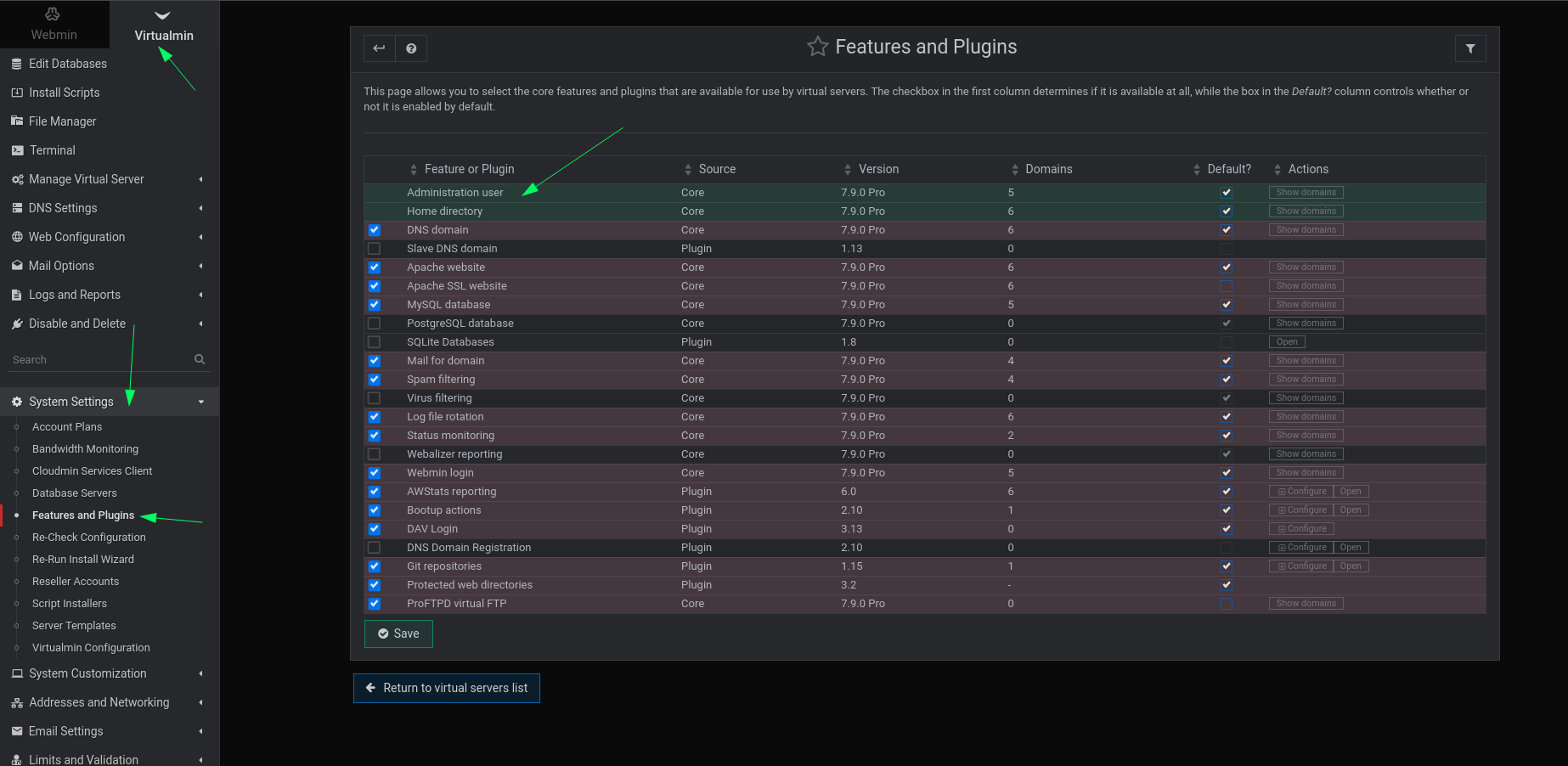Disable the Apache website feature checkbox
Screen dimensions: 1568x766
[374, 267]
